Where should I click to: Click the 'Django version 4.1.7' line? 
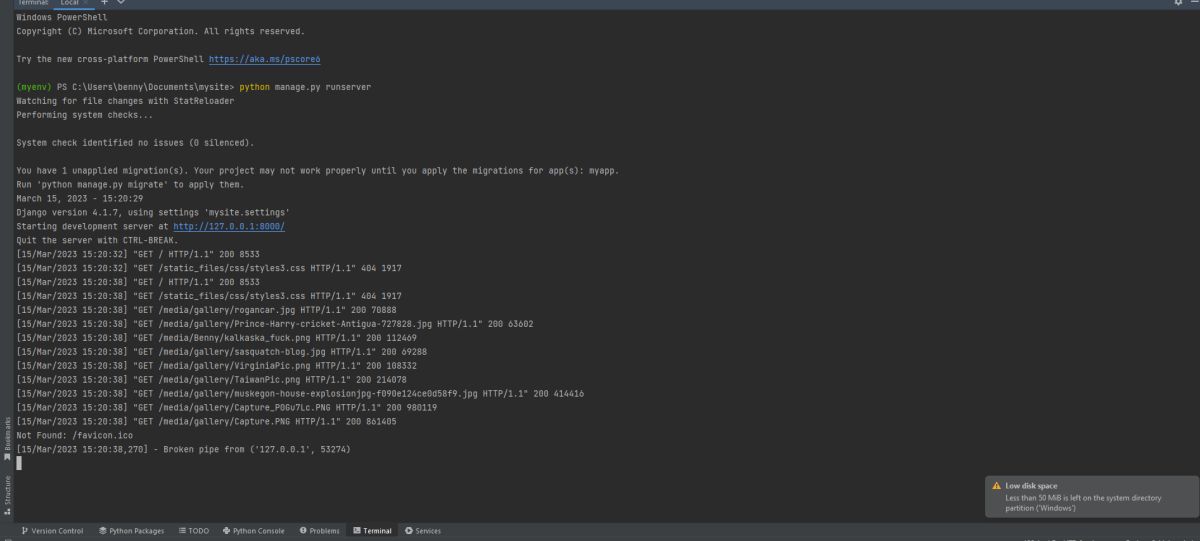(153, 212)
